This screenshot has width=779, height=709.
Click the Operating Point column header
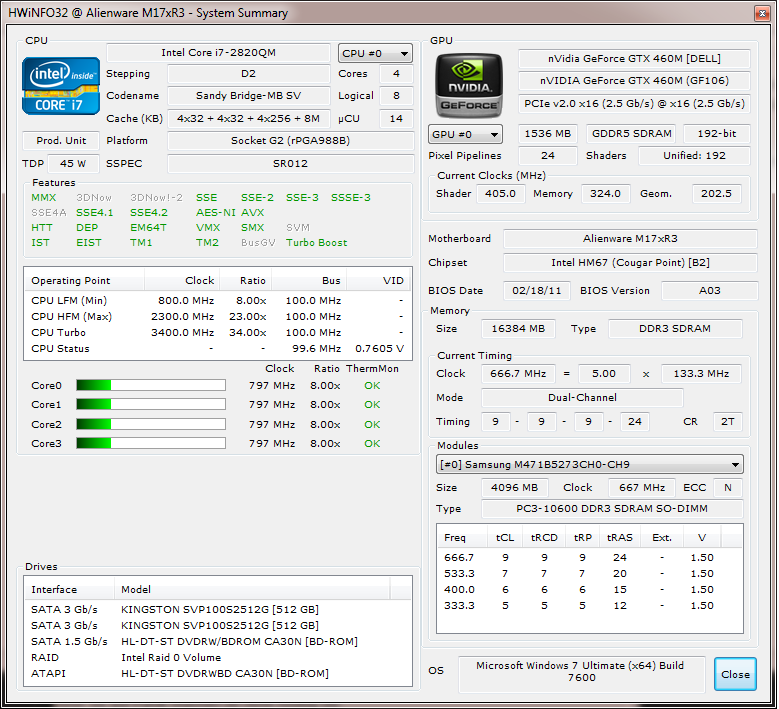(84, 281)
